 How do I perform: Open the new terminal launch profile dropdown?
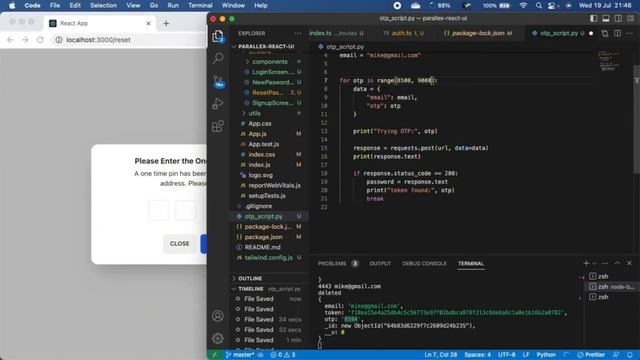pos(594,264)
